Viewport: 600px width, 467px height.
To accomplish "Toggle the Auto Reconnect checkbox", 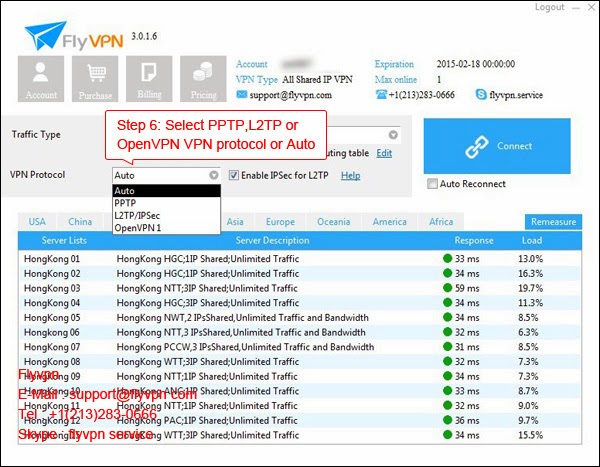I will pos(432,184).
